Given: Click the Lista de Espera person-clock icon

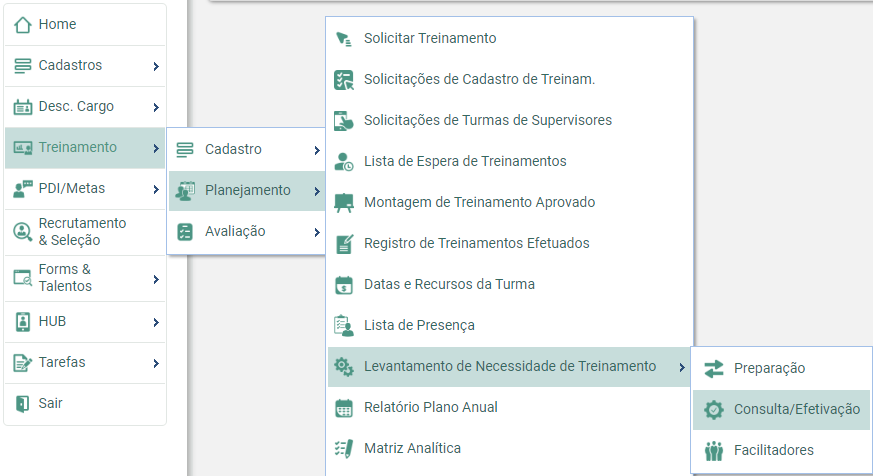Looking at the screenshot, I should [344, 161].
